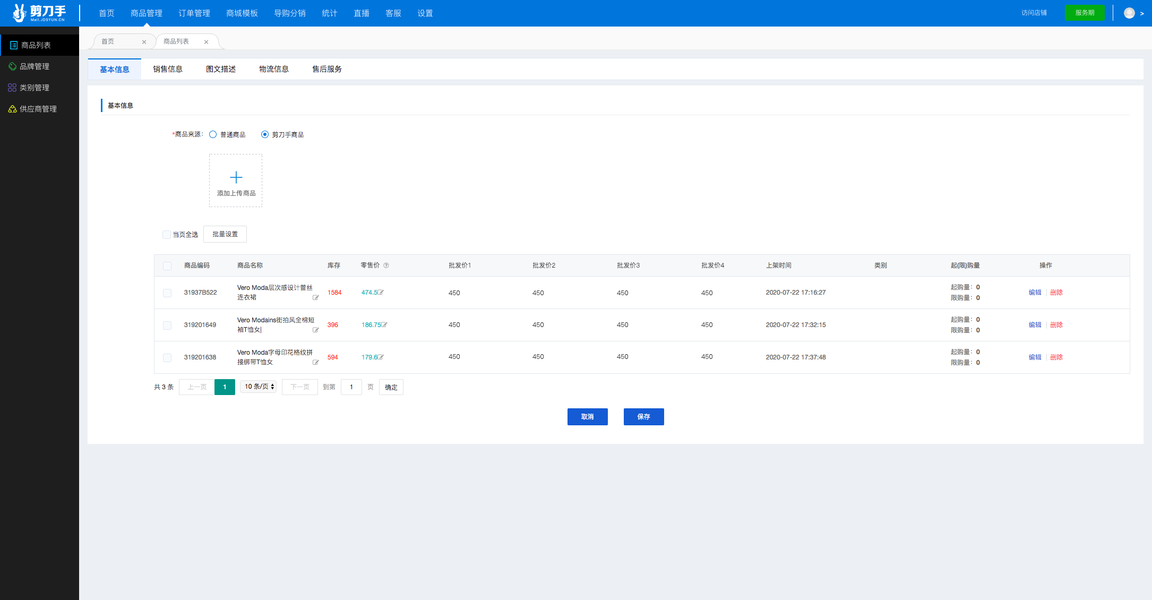
Task: Open 直播 top menu
Action: click(361, 13)
